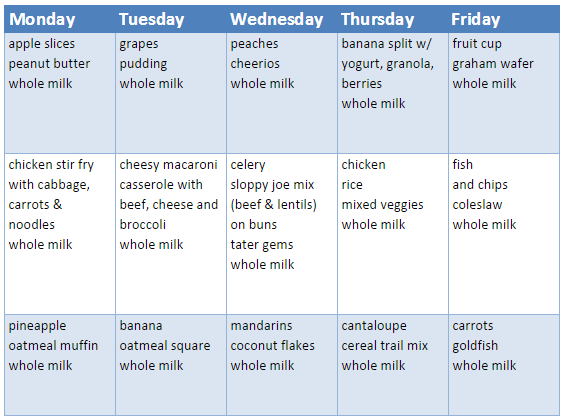566x420 pixels.
Task: Click the fish and chips cell
Action: (x=504, y=234)
